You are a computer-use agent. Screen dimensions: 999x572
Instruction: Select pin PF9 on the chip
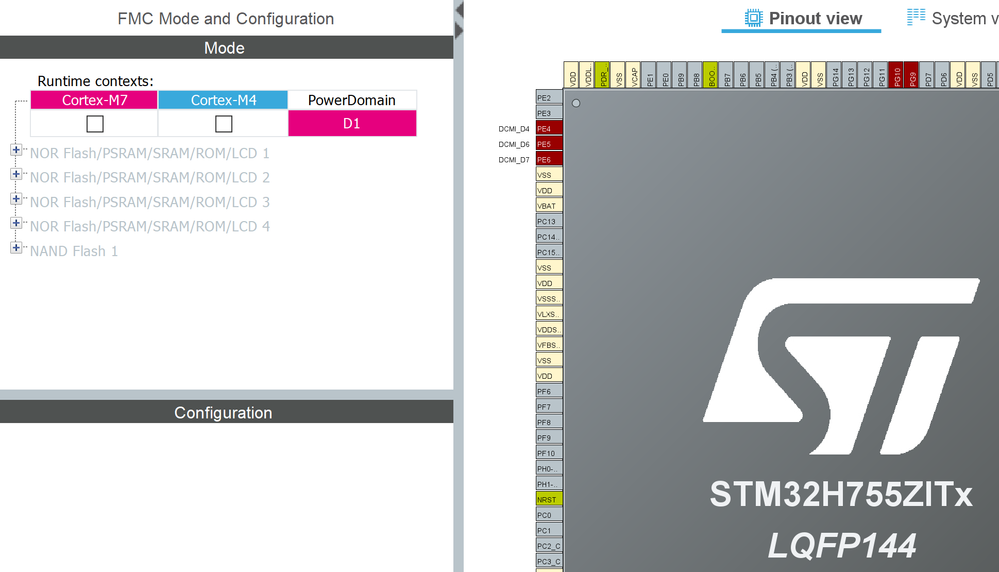pos(549,438)
